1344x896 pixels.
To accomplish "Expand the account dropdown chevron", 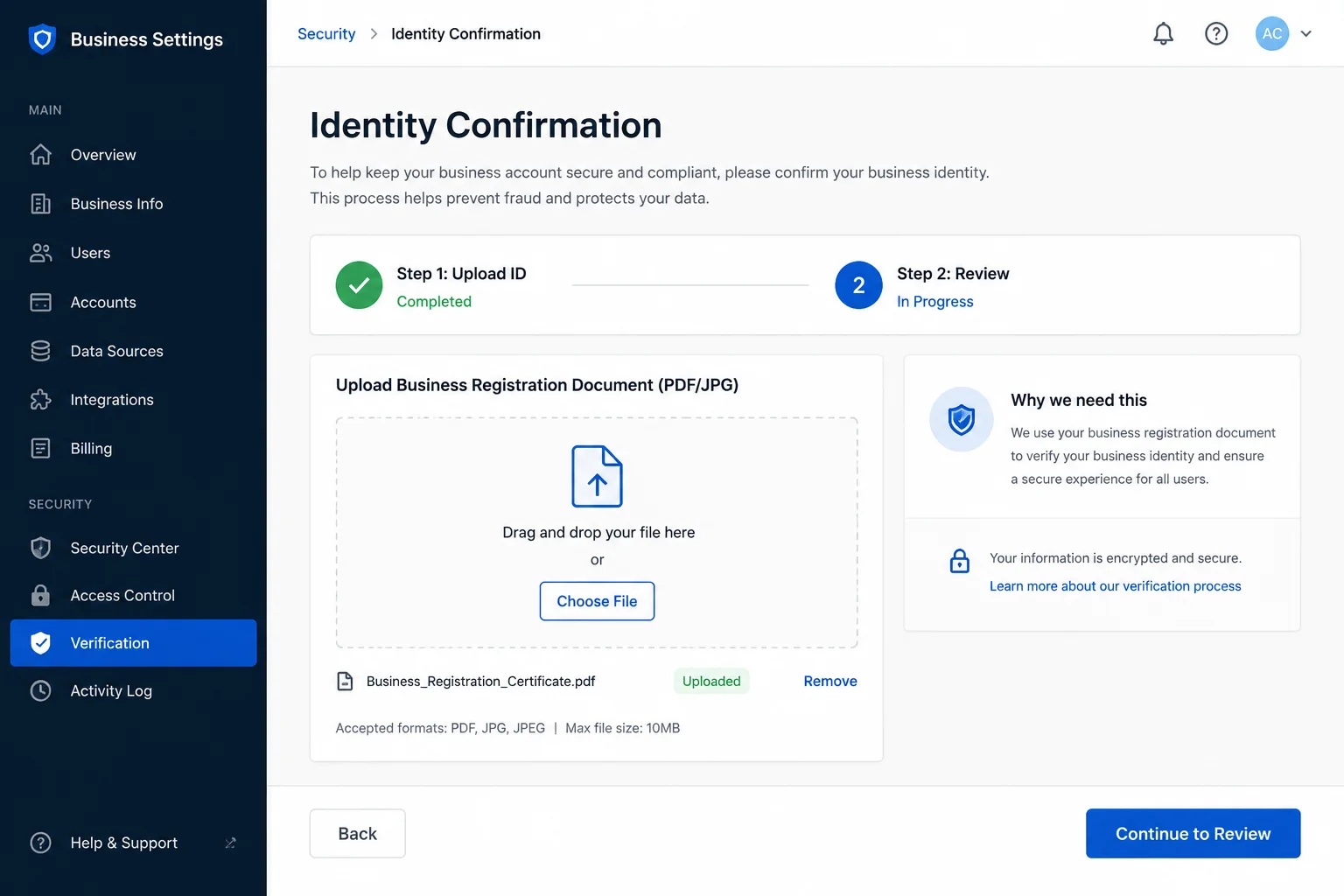I will click(x=1306, y=34).
